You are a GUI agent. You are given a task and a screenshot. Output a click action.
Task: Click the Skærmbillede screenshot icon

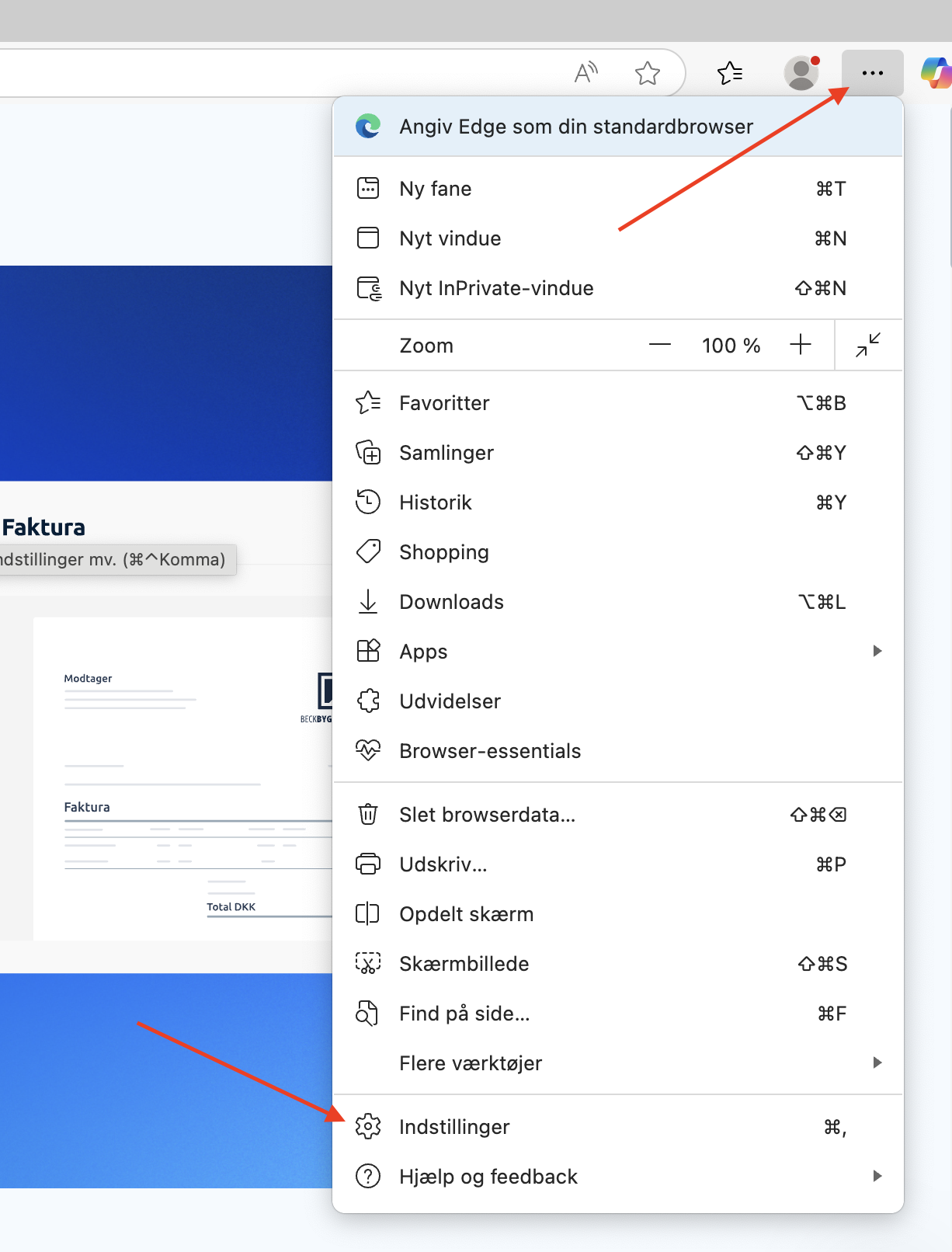pos(368,963)
